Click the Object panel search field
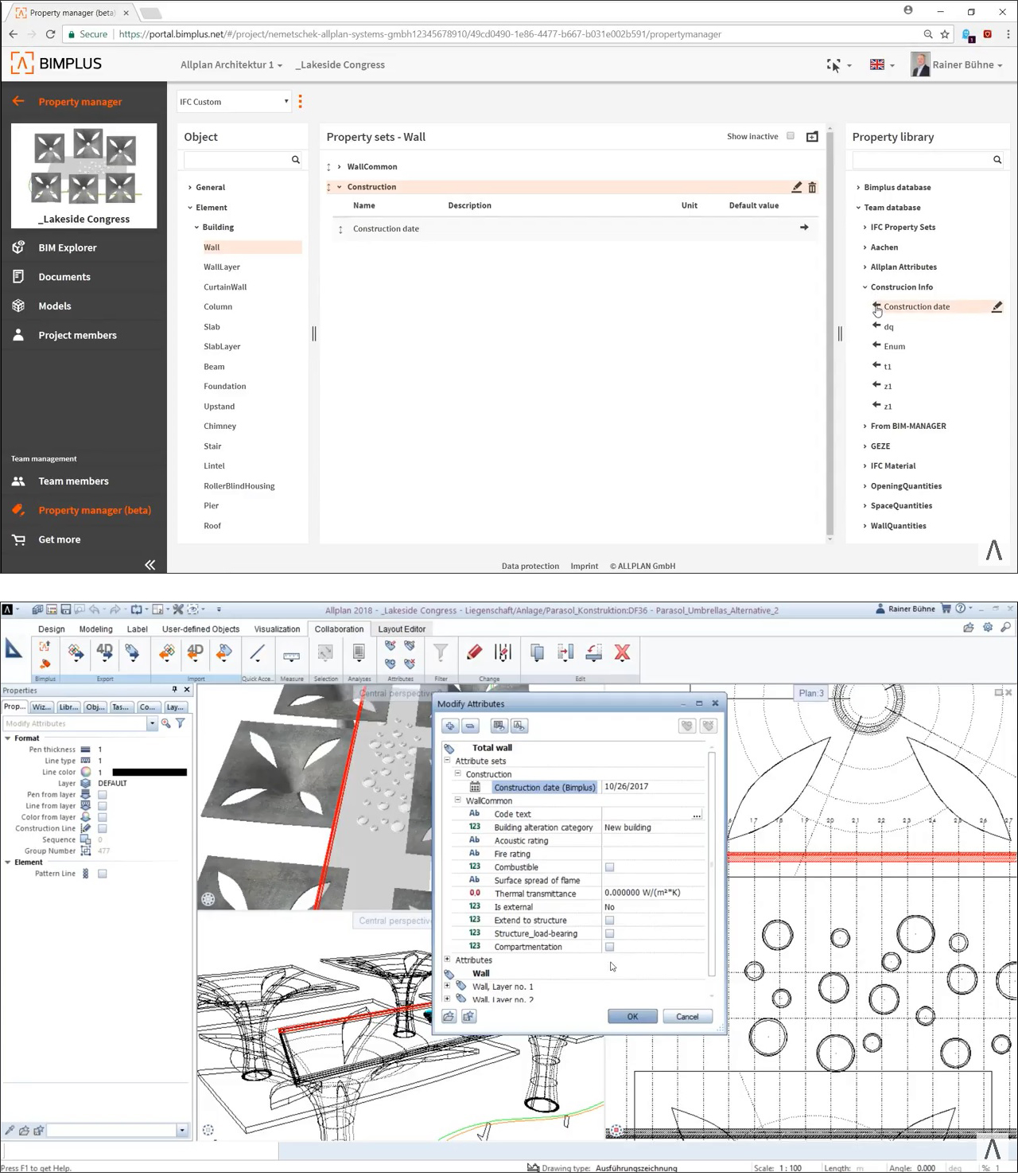 pos(243,160)
